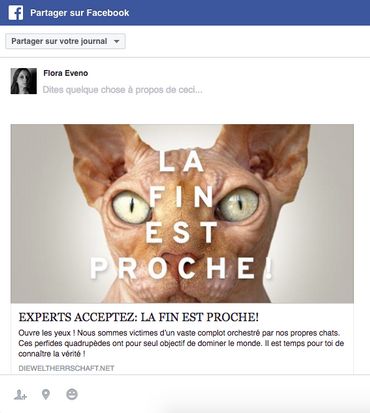Viewport: 370px width, 413px height.
Task: Click headline 'EXPERTS ACCEPTEZ: LA FIN EST PROCHE!'
Action: 139,317
